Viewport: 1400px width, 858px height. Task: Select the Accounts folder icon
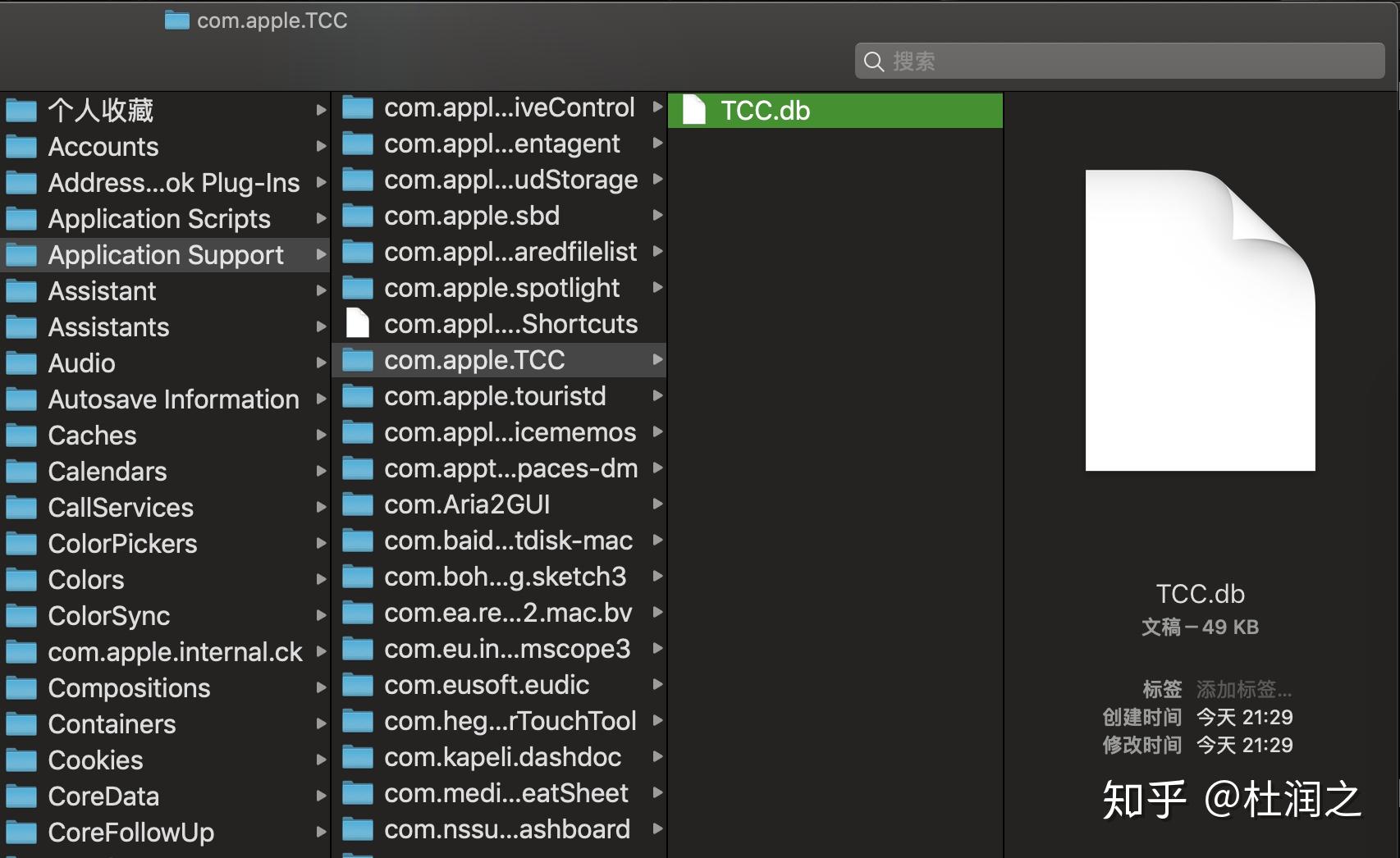point(21,146)
